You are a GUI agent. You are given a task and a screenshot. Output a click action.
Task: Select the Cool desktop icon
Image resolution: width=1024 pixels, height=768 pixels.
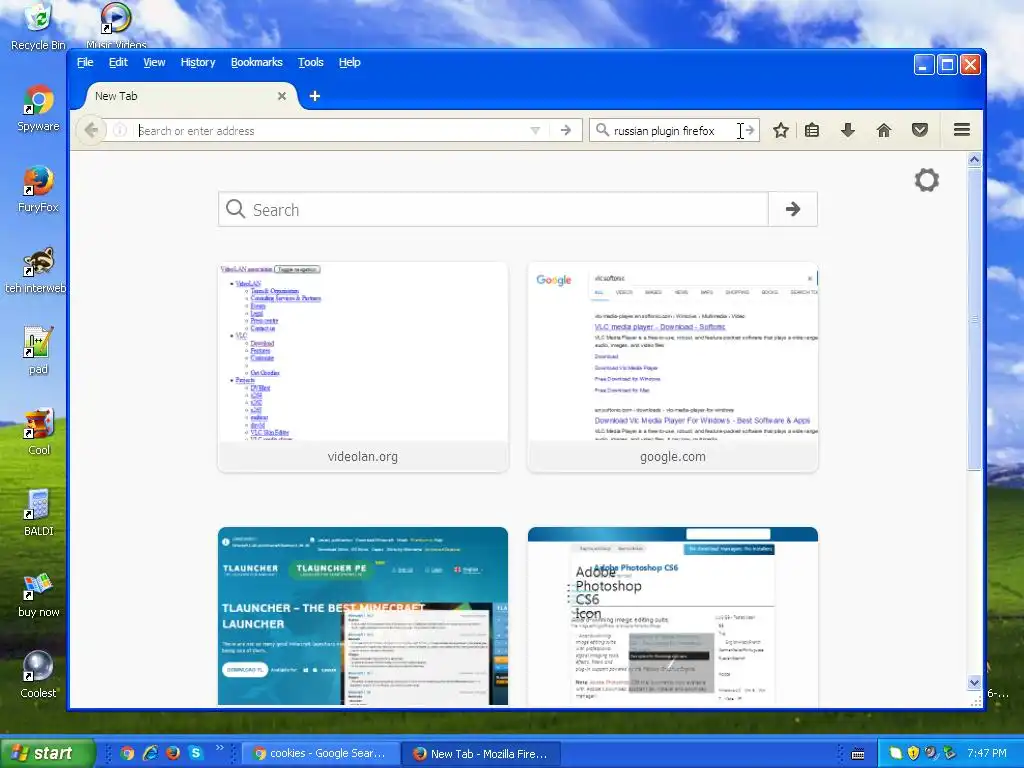(38, 432)
